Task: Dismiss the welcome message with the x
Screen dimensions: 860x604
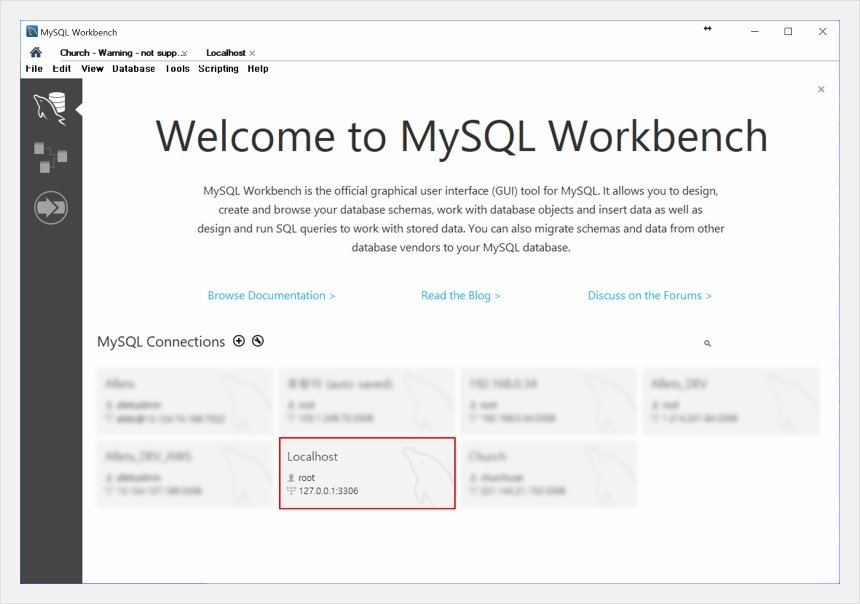Action: [x=821, y=89]
